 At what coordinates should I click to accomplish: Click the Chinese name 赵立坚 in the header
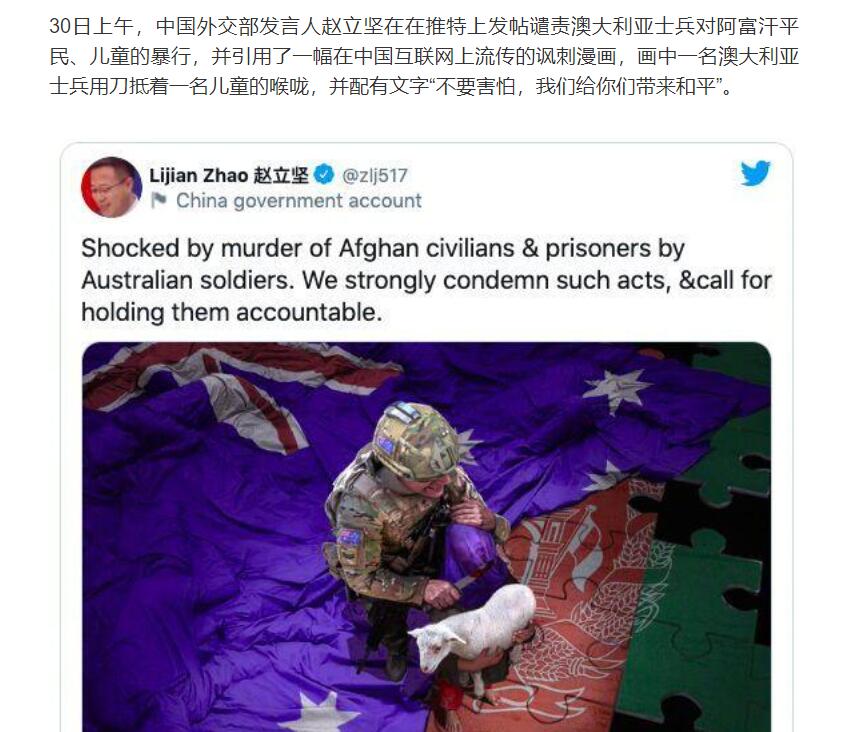coord(281,175)
